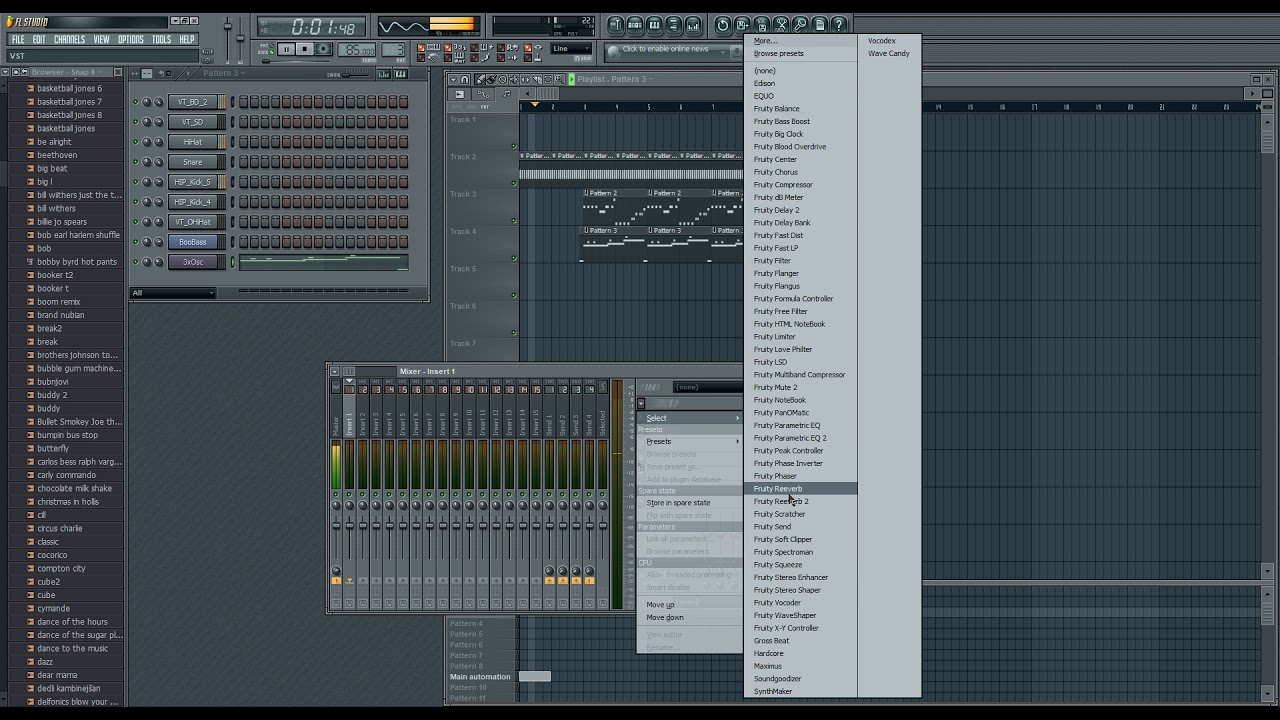1280x720 pixels.
Task: Choose Fruity Reeverb from plugin list
Action: [800, 489]
